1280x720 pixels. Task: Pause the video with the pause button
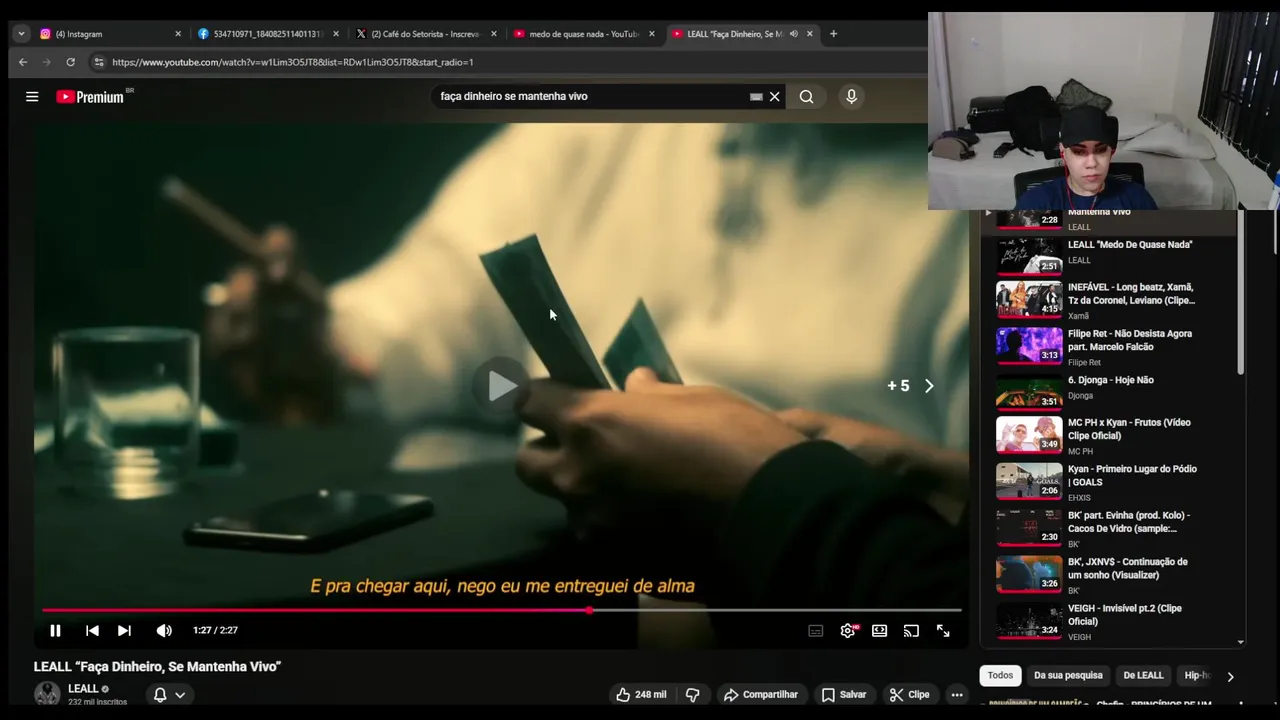55,631
